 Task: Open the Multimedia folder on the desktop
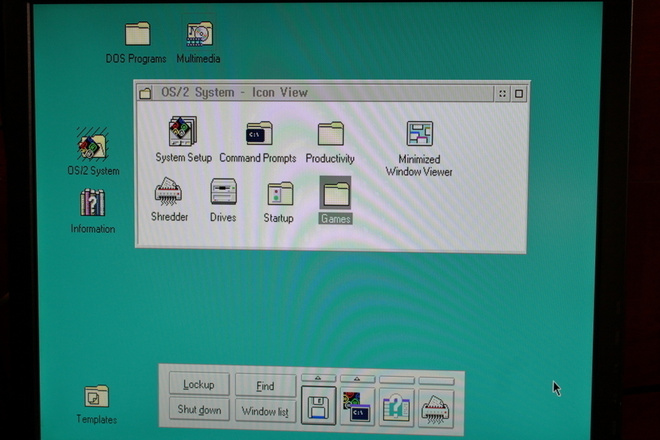200,34
